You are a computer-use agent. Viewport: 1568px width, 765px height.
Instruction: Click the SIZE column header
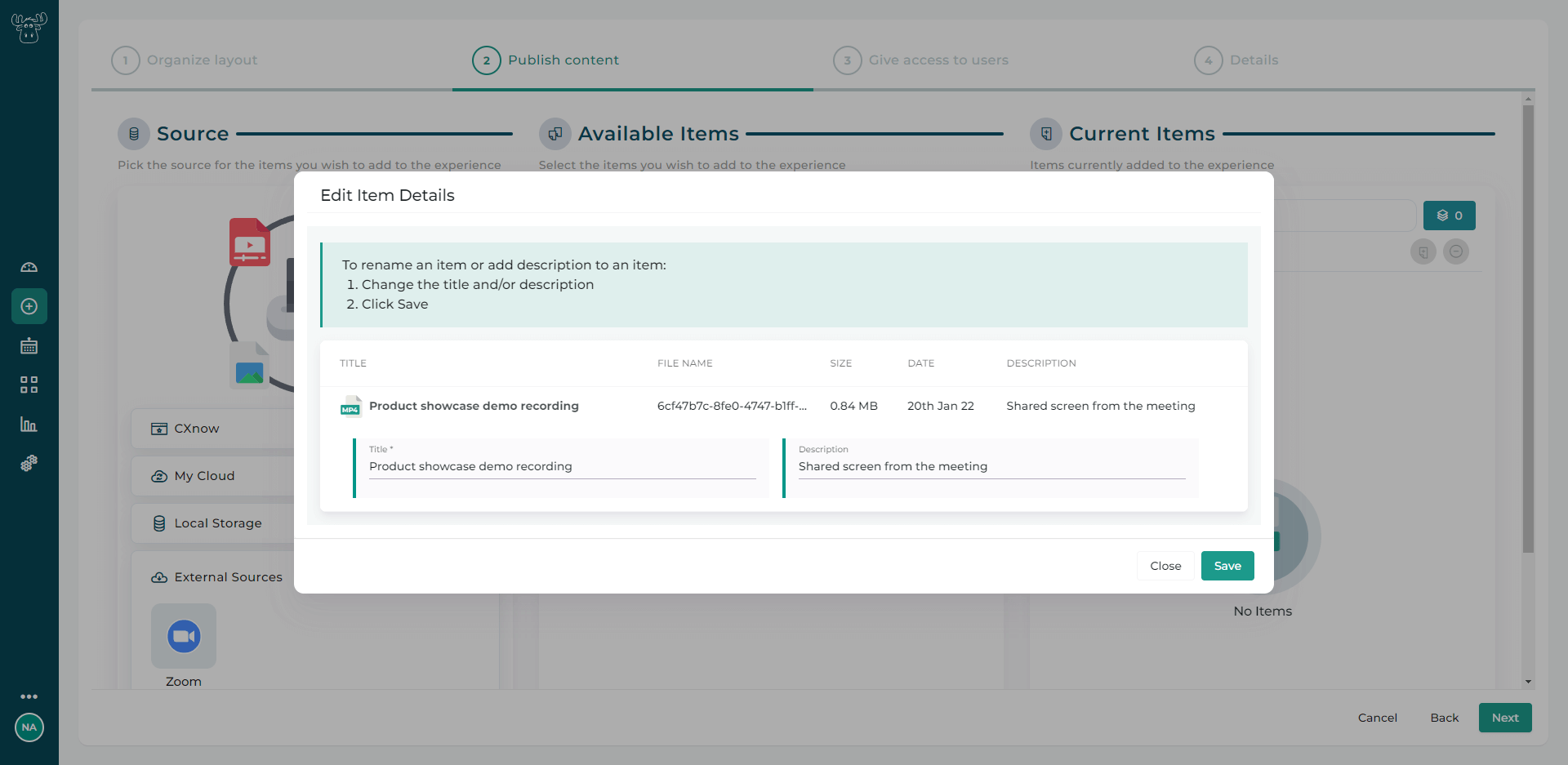[x=841, y=363]
